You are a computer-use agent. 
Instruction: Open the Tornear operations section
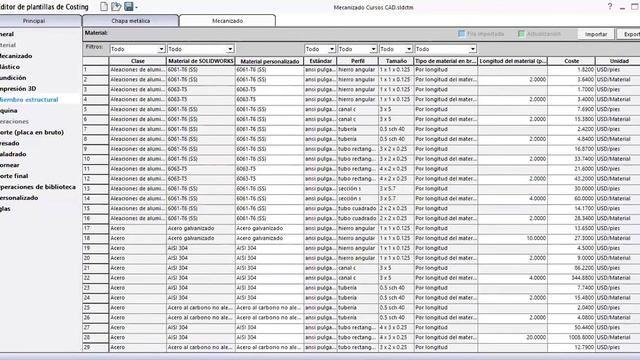click(x=10, y=165)
